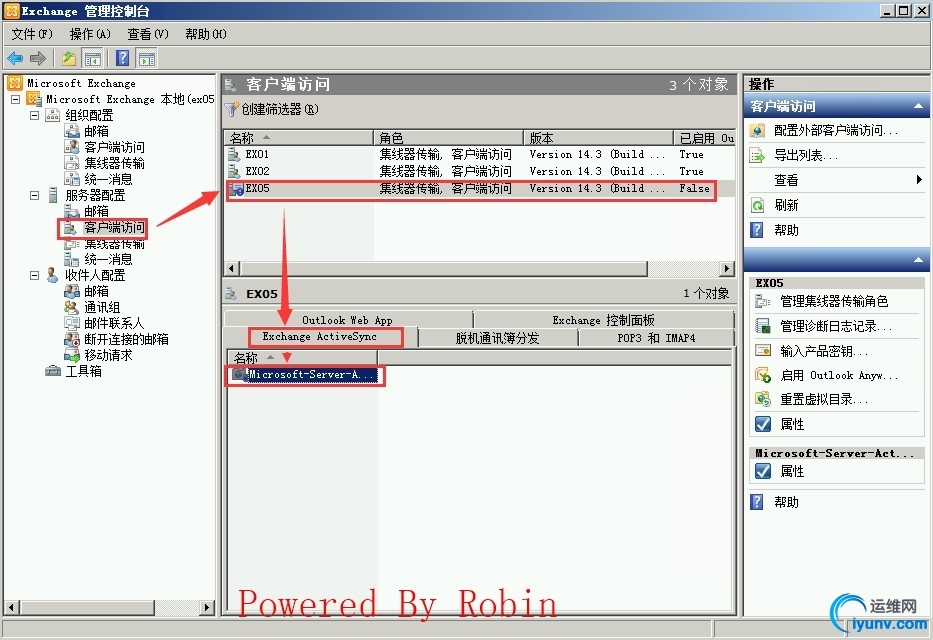Click the 服务器配置 server icon
This screenshot has width=933, height=640.
[x=53, y=195]
